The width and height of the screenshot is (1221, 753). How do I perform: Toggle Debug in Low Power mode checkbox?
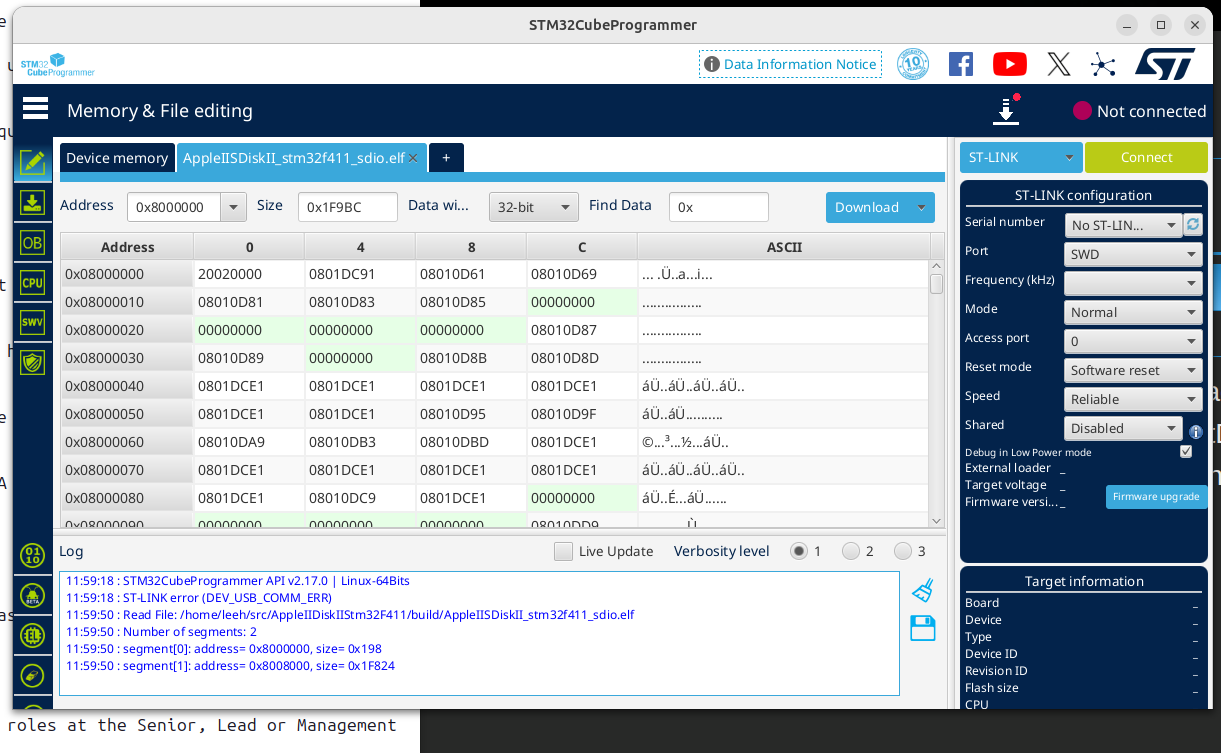[x=1186, y=452]
